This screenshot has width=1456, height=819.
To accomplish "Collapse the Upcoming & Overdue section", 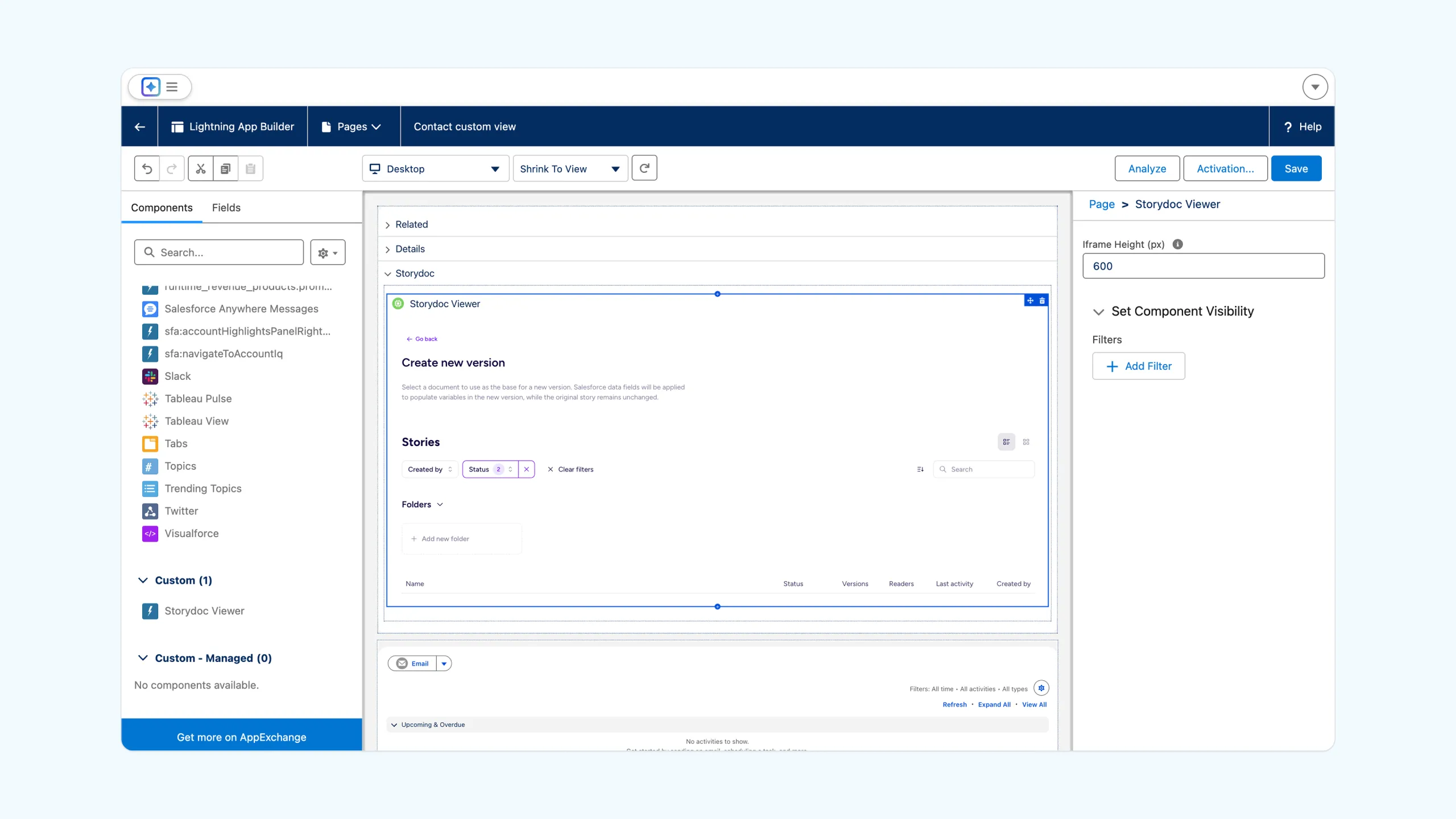I will [x=394, y=725].
